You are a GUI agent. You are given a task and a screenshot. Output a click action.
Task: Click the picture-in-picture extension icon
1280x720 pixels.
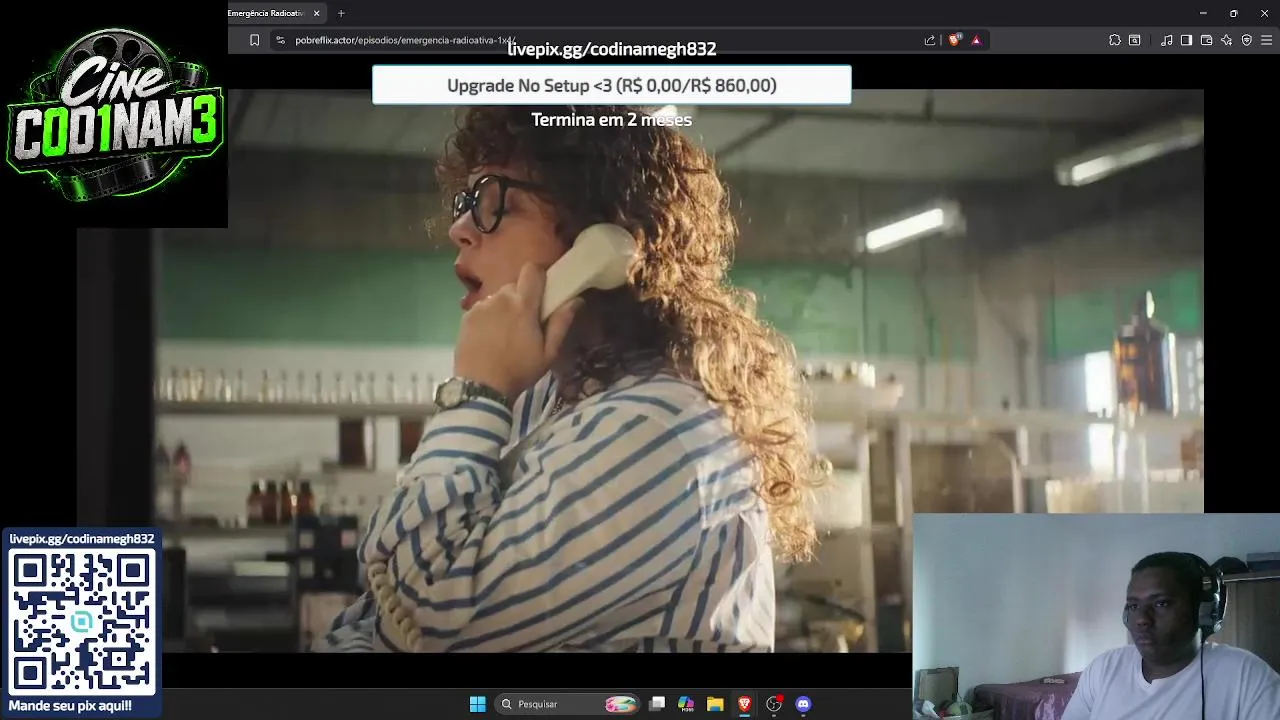(x=1135, y=40)
